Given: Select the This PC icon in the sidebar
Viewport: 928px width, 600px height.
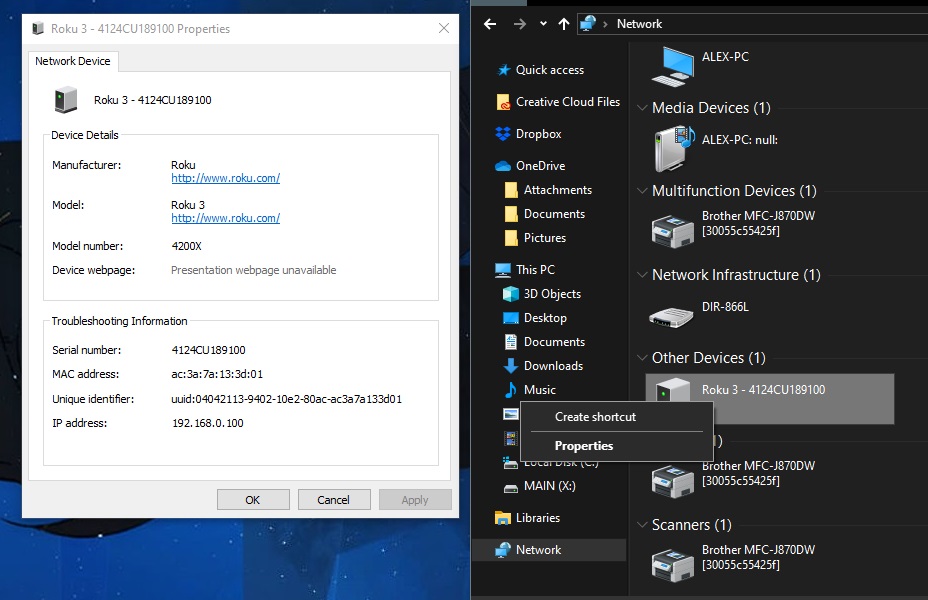Looking at the screenshot, I should [503, 270].
